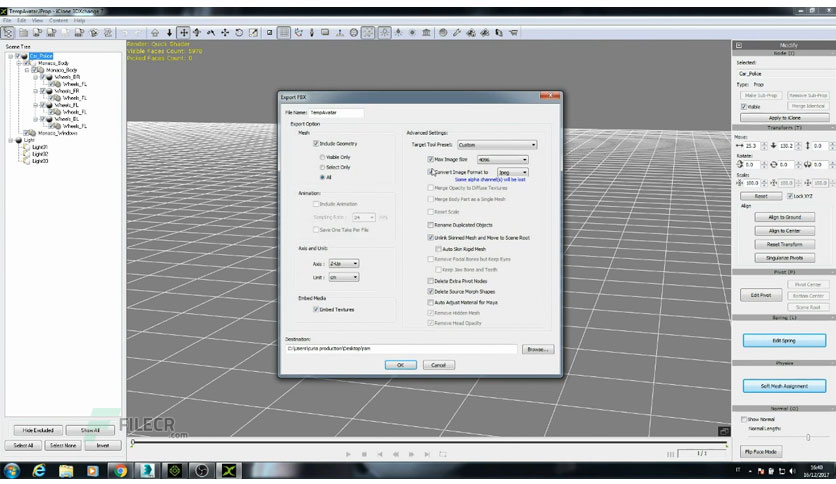Screen dimensions: 836x484
Task: Enable Rename Duplicated Objects checkbox
Action: [x=430, y=225]
